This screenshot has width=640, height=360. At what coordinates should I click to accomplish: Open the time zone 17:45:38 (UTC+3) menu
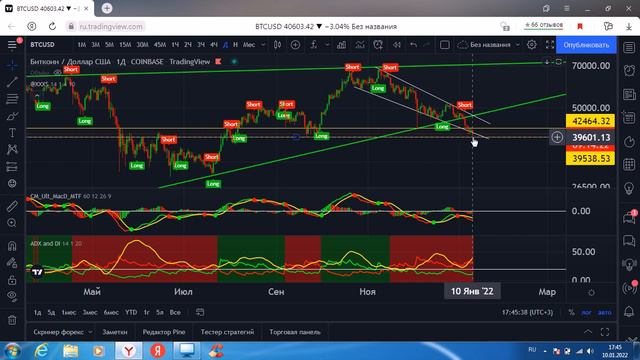click(527, 312)
